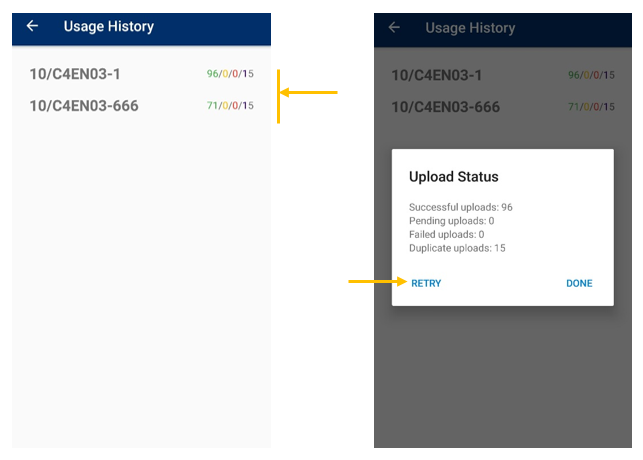Image resolution: width=643 pixels, height=460 pixels.
Task: Tap dimmed back arrow in right screen header
Action: pyautogui.click(x=394, y=27)
